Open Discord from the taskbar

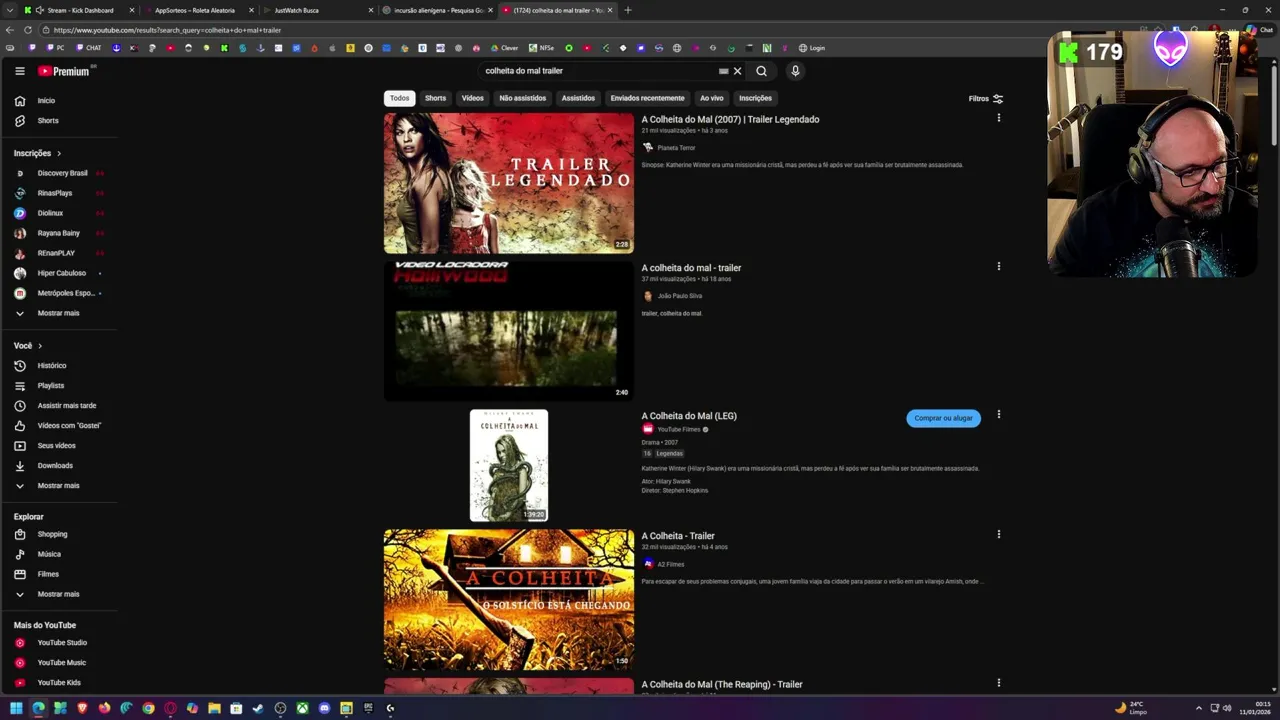click(324, 708)
